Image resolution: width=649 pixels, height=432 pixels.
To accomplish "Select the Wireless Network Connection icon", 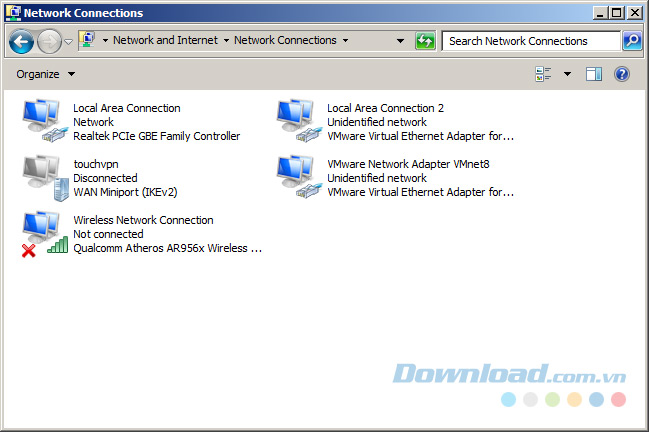I will pyautogui.click(x=45, y=234).
